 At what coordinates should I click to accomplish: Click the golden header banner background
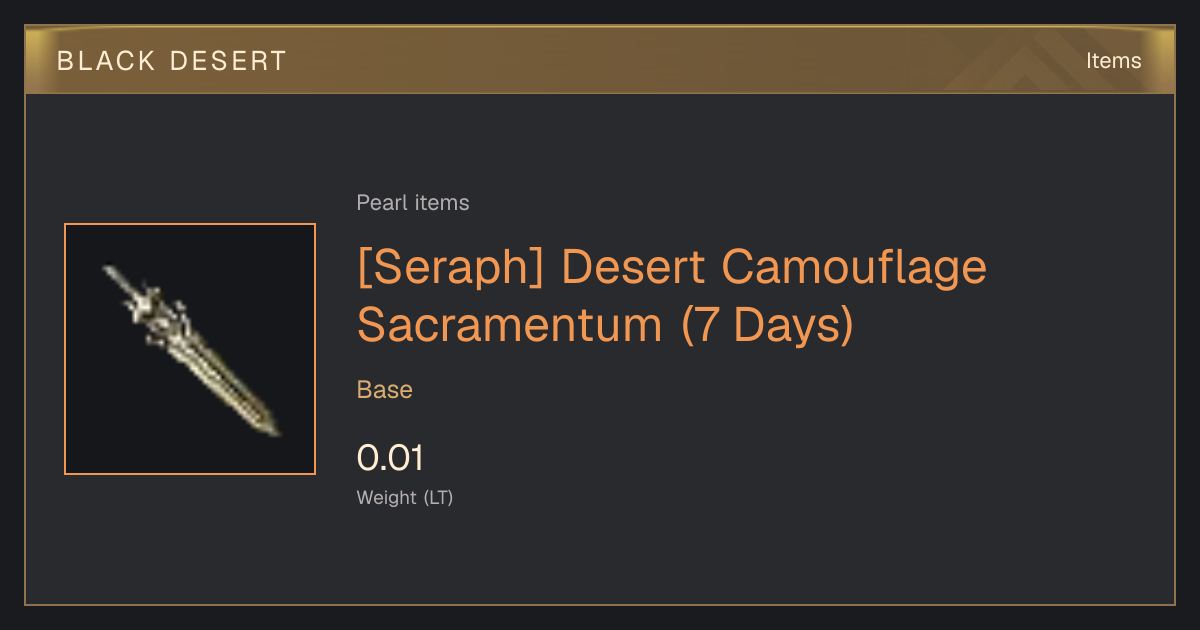tap(600, 60)
